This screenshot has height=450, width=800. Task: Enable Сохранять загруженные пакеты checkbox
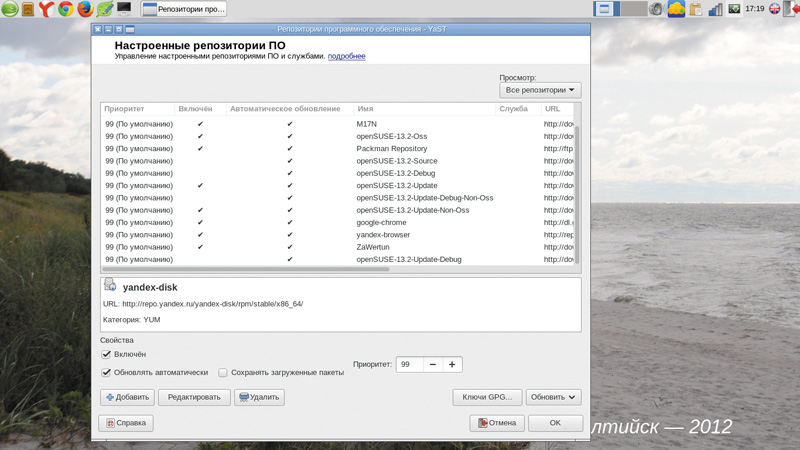point(223,372)
